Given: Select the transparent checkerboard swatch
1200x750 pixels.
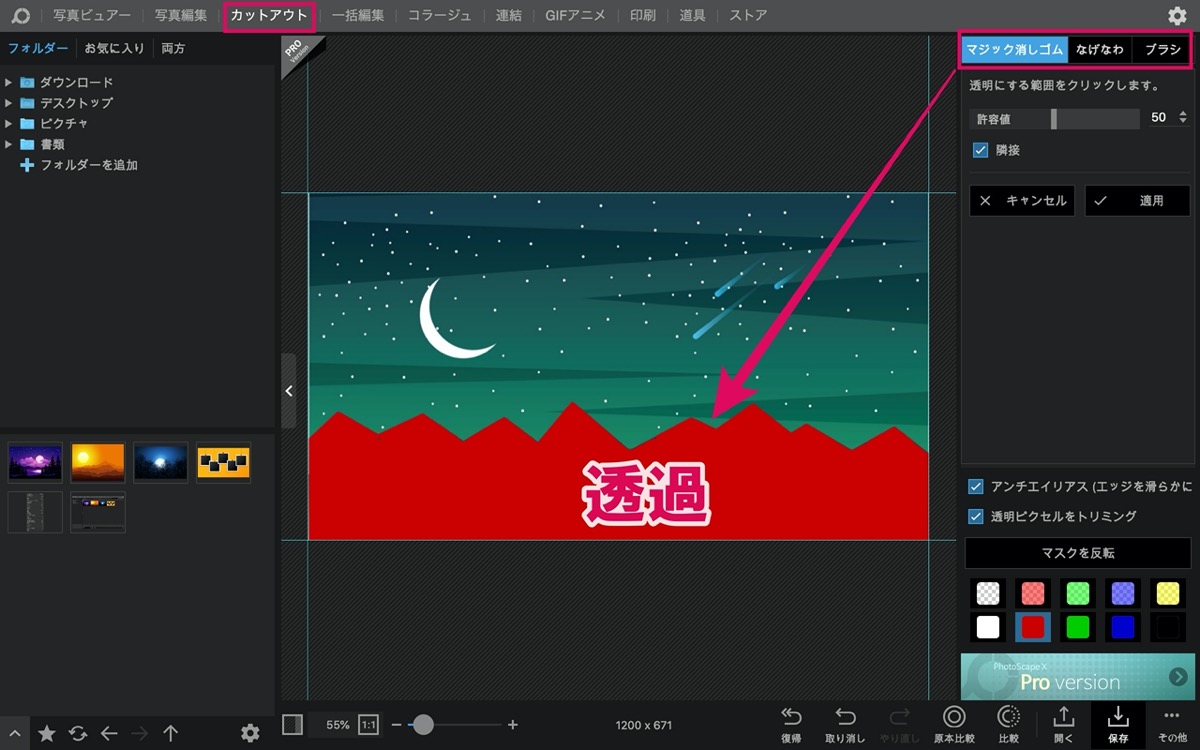Looking at the screenshot, I should tap(988, 593).
